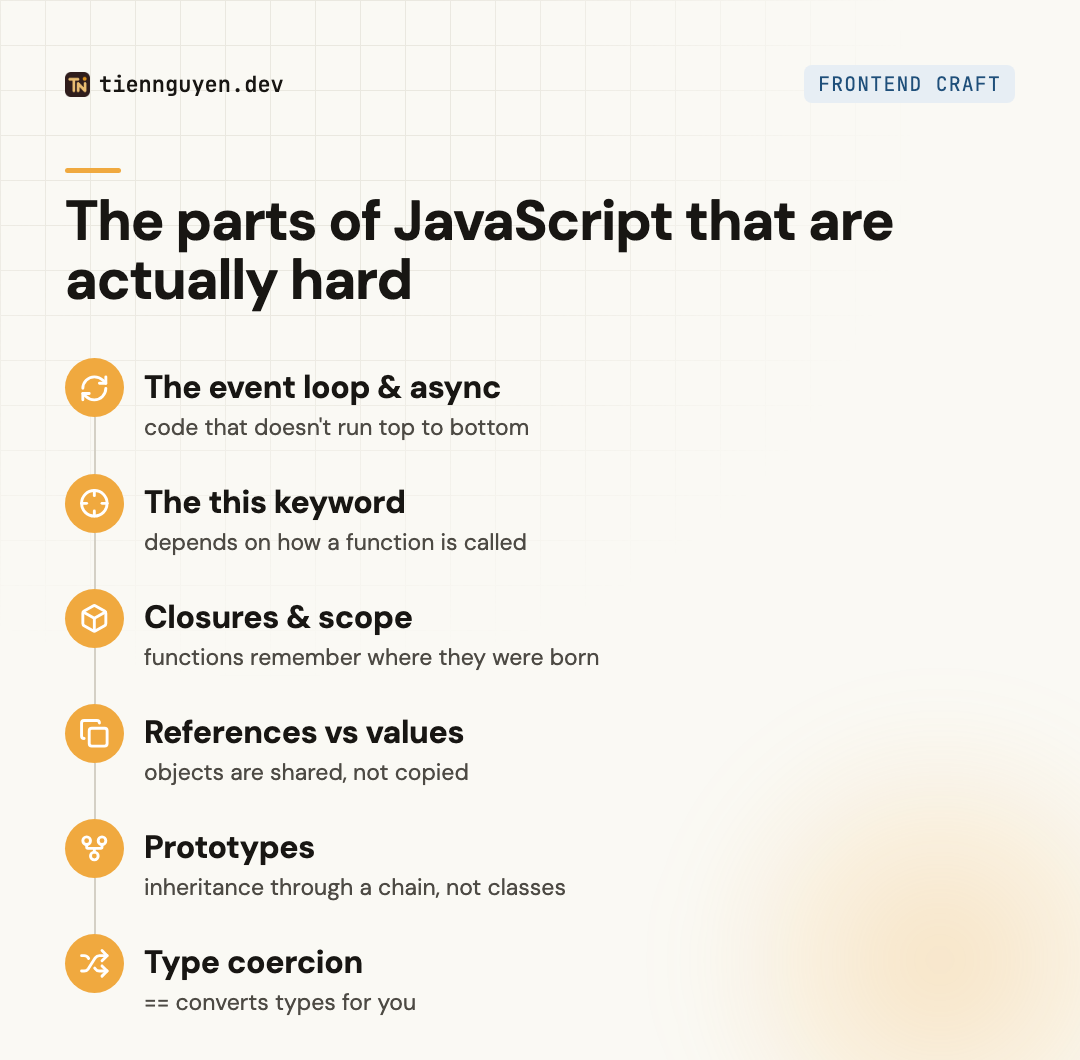Screen dimensions: 1080x1060
Task: Click the event loop refresh icon
Action: (x=94, y=388)
